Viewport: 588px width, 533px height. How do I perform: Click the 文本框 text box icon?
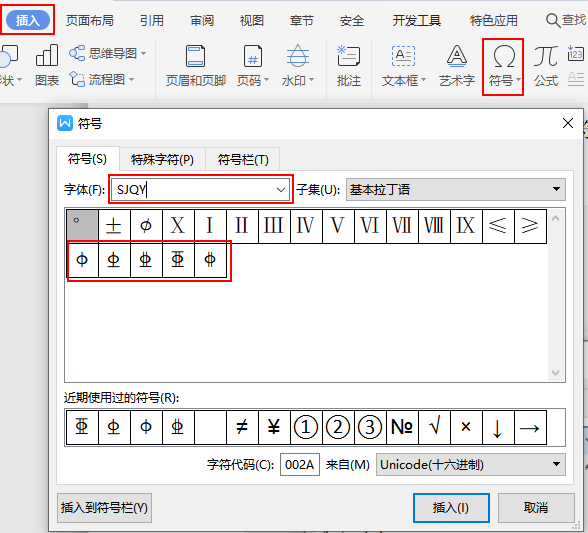(403, 56)
